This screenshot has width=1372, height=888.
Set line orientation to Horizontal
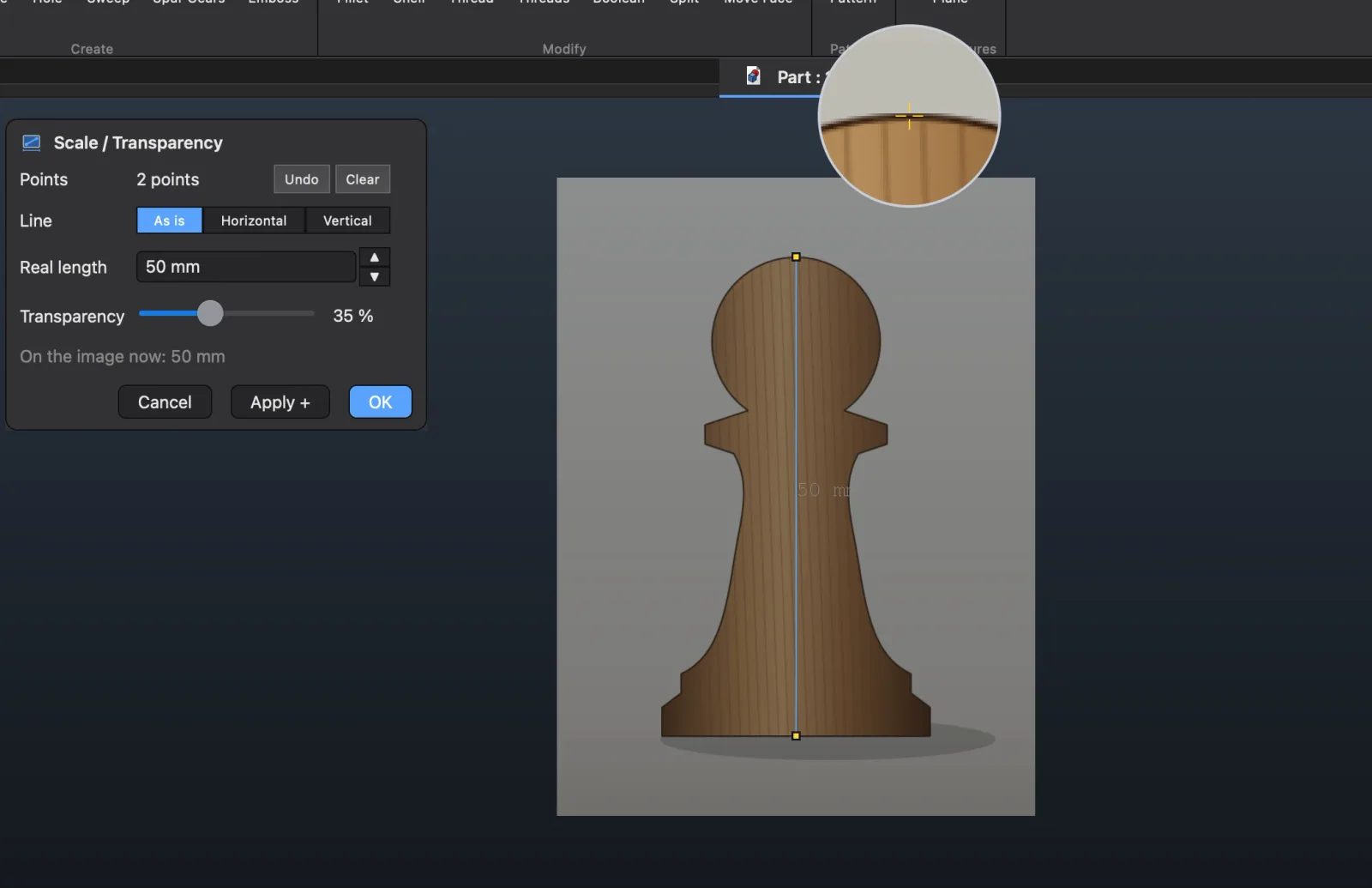[254, 220]
